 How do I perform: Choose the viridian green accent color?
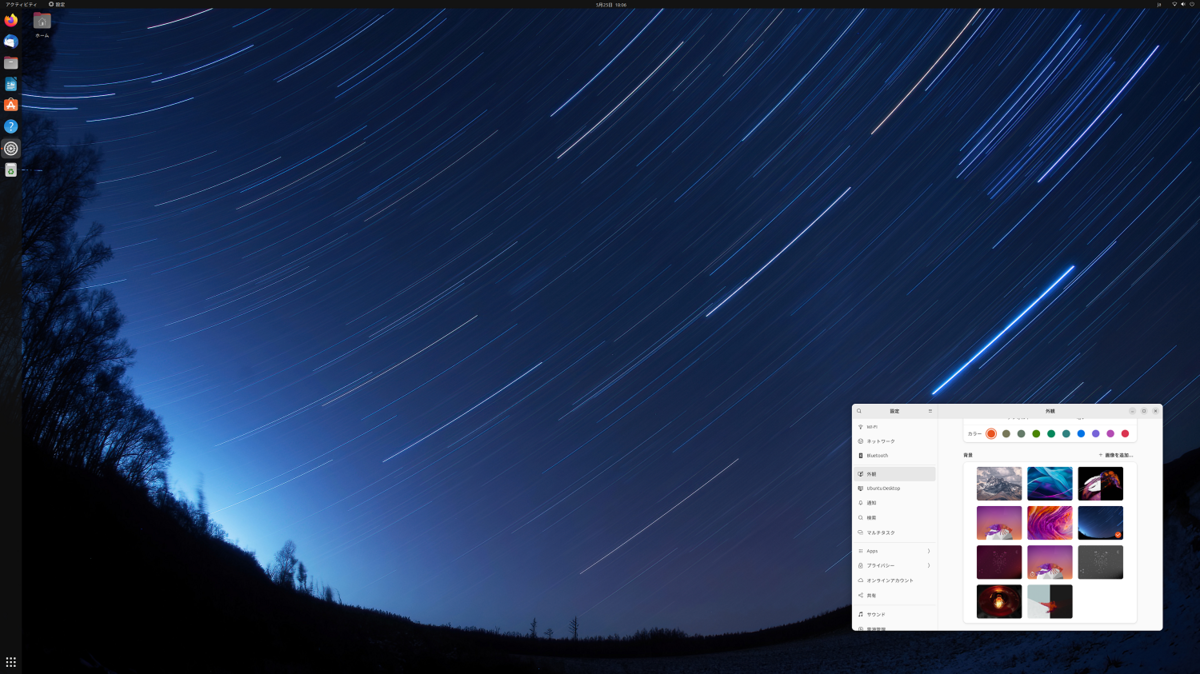[x=1051, y=434]
